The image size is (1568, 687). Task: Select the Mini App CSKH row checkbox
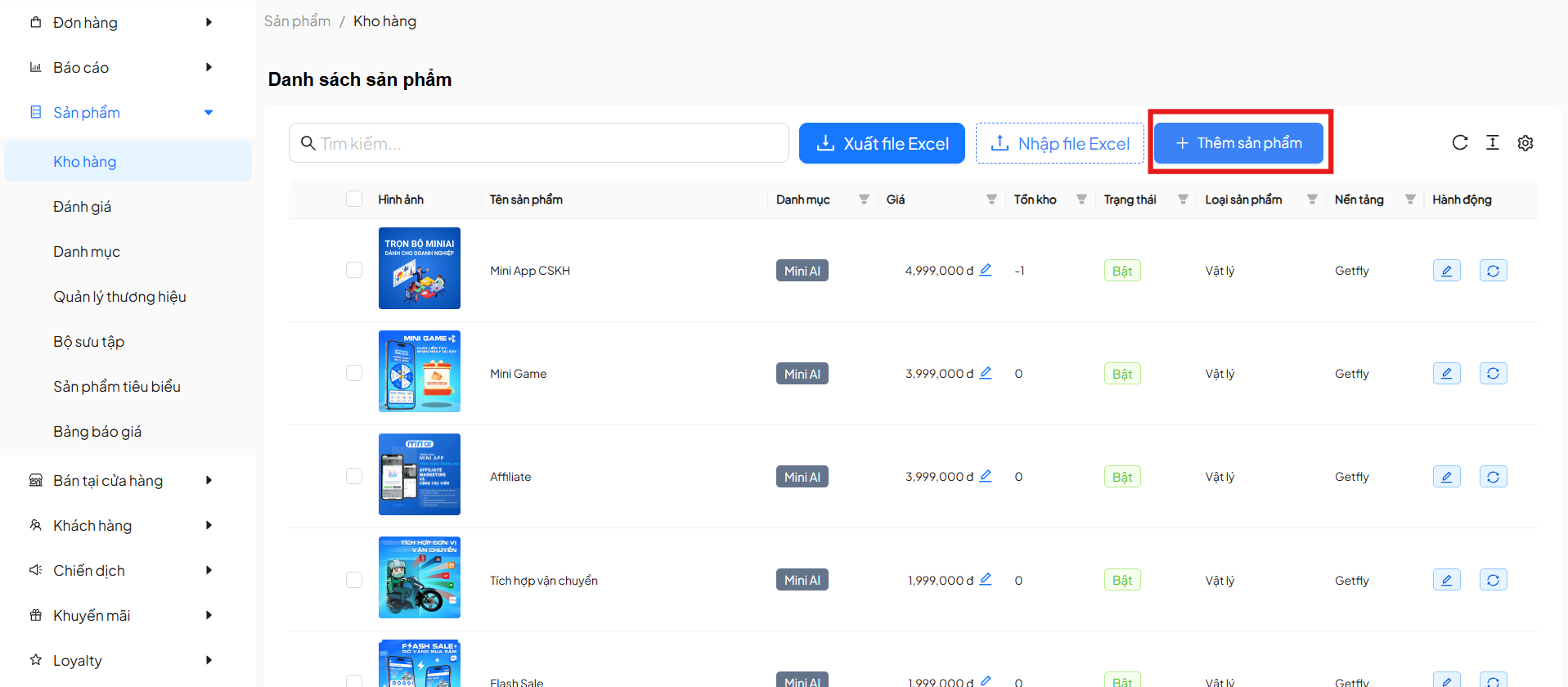[354, 270]
